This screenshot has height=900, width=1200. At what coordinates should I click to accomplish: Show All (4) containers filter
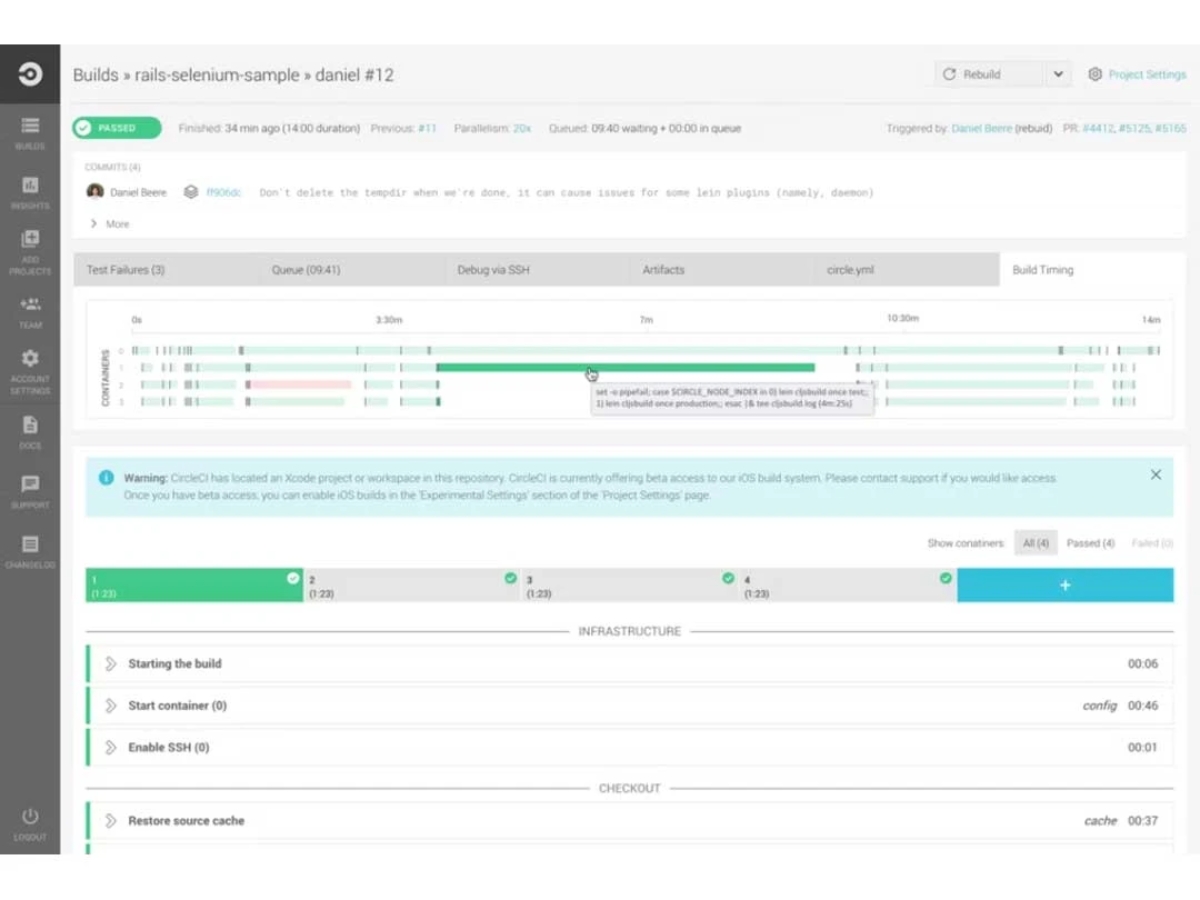point(1035,543)
